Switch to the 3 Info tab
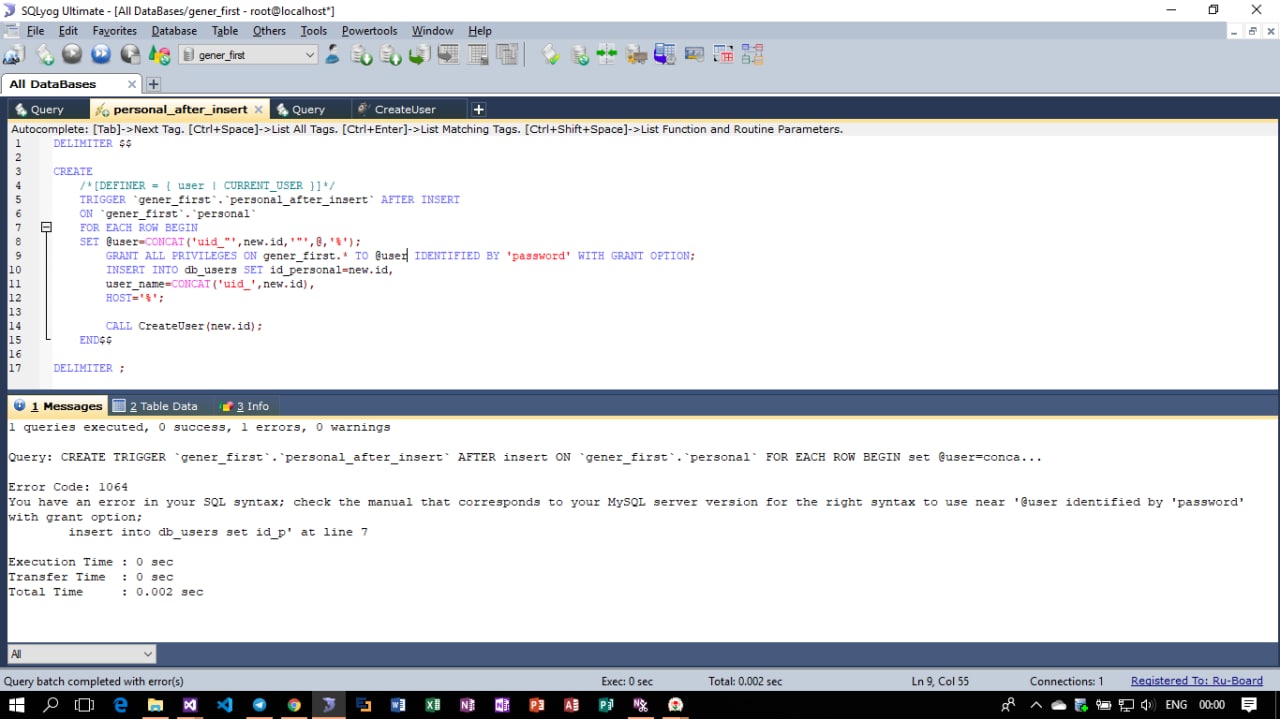The image size is (1280, 719). coord(244,406)
